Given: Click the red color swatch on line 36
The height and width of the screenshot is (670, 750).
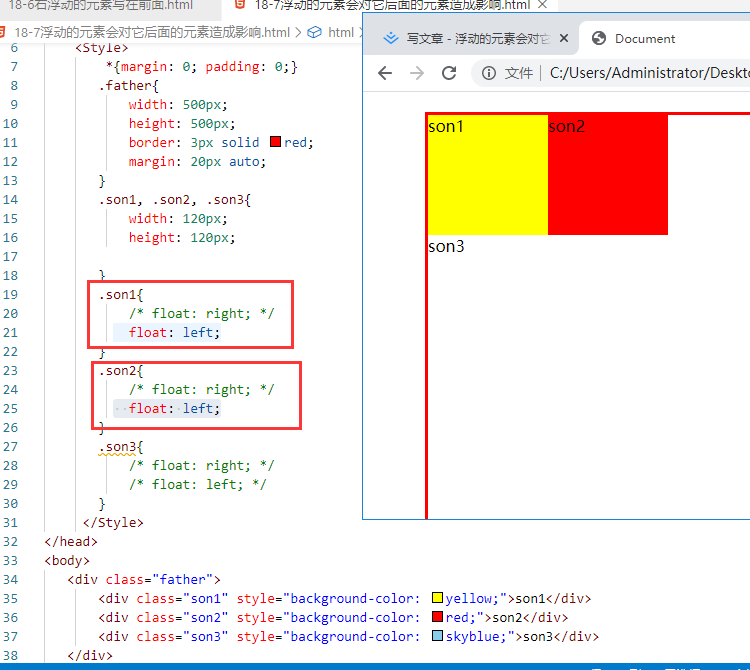Looking at the screenshot, I should click(437, 617).
